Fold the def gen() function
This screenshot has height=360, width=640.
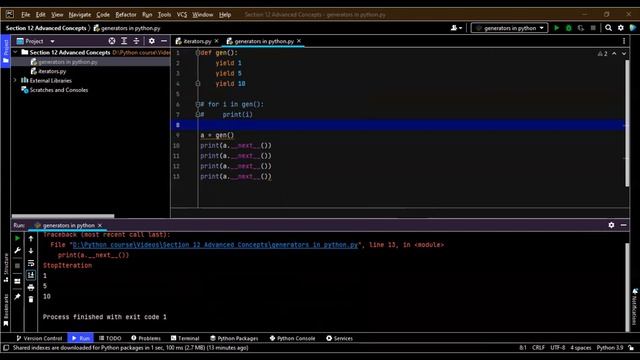click(198, 53)
